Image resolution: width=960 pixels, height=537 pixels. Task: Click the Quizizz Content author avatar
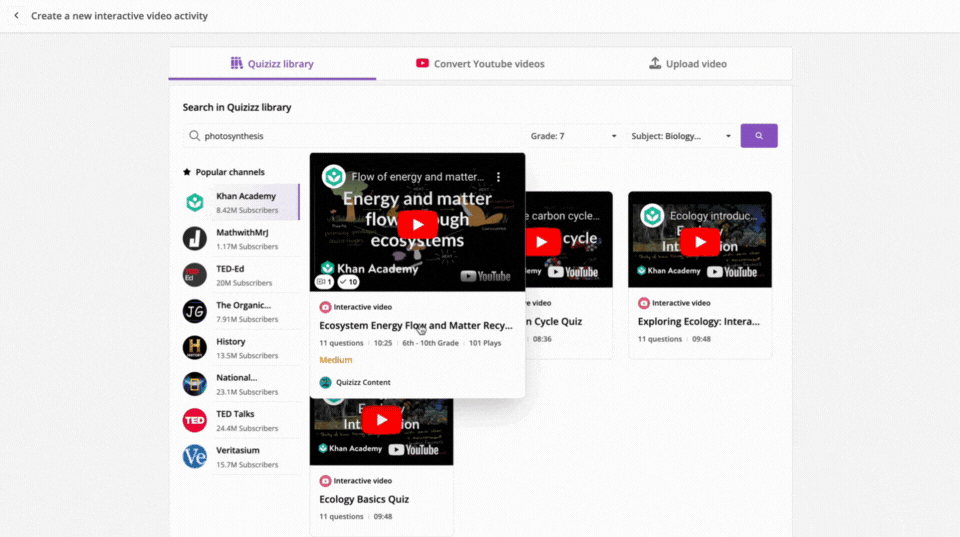[325, 382]
